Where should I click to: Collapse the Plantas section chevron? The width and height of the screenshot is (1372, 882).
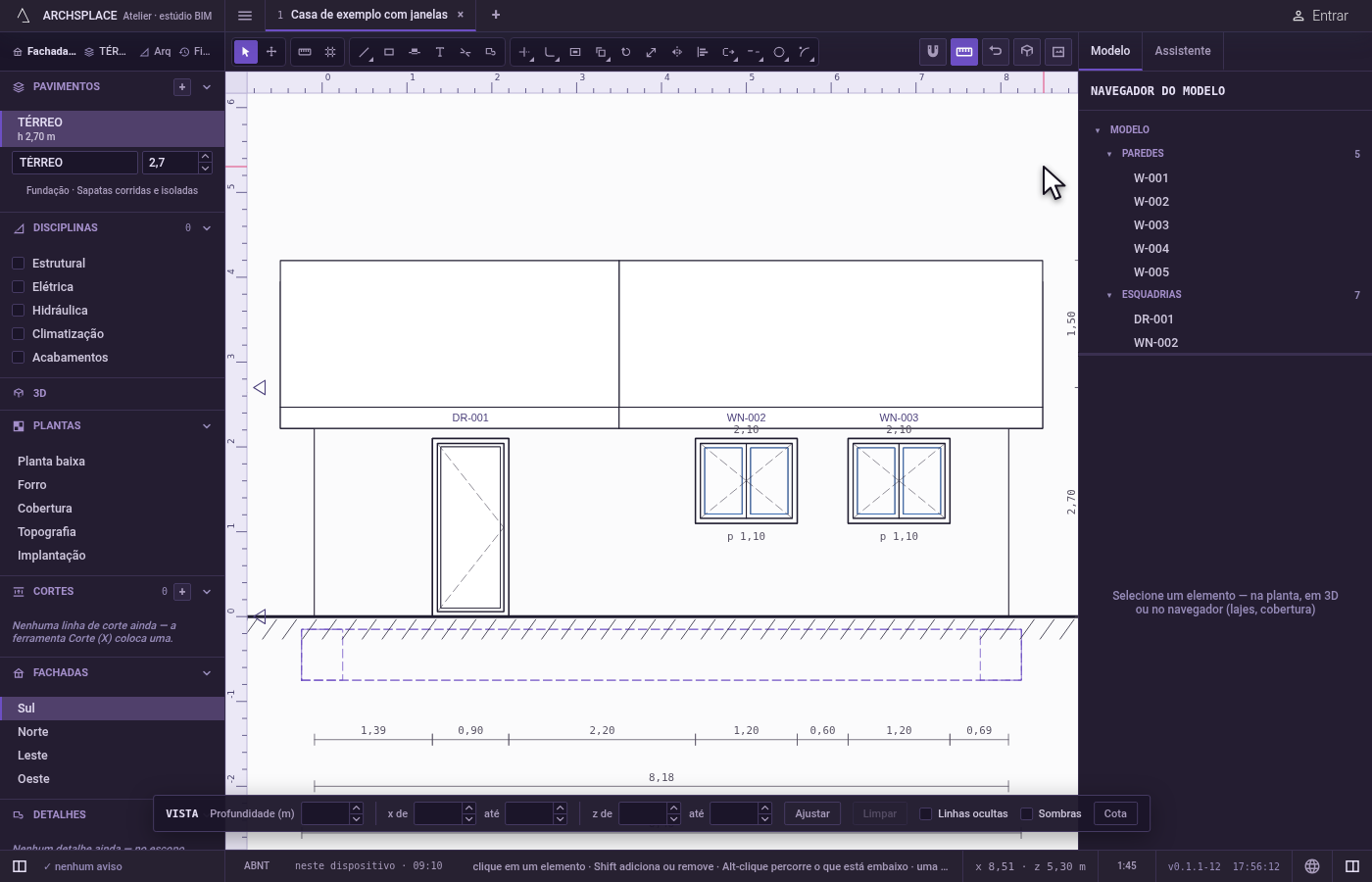tap(207, 426)
